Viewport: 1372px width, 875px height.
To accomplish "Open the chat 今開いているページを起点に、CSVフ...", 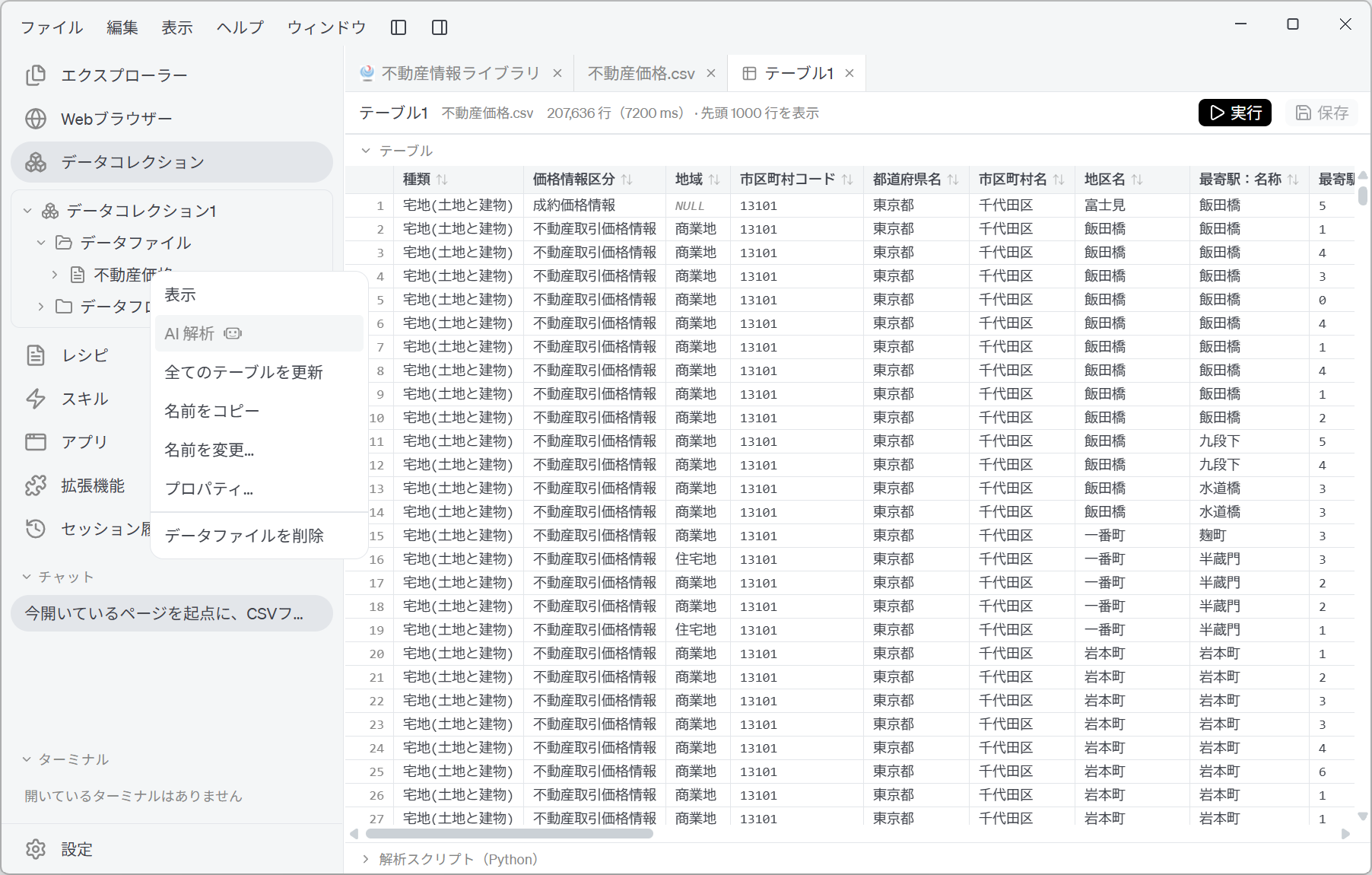I will pos(172,613).
